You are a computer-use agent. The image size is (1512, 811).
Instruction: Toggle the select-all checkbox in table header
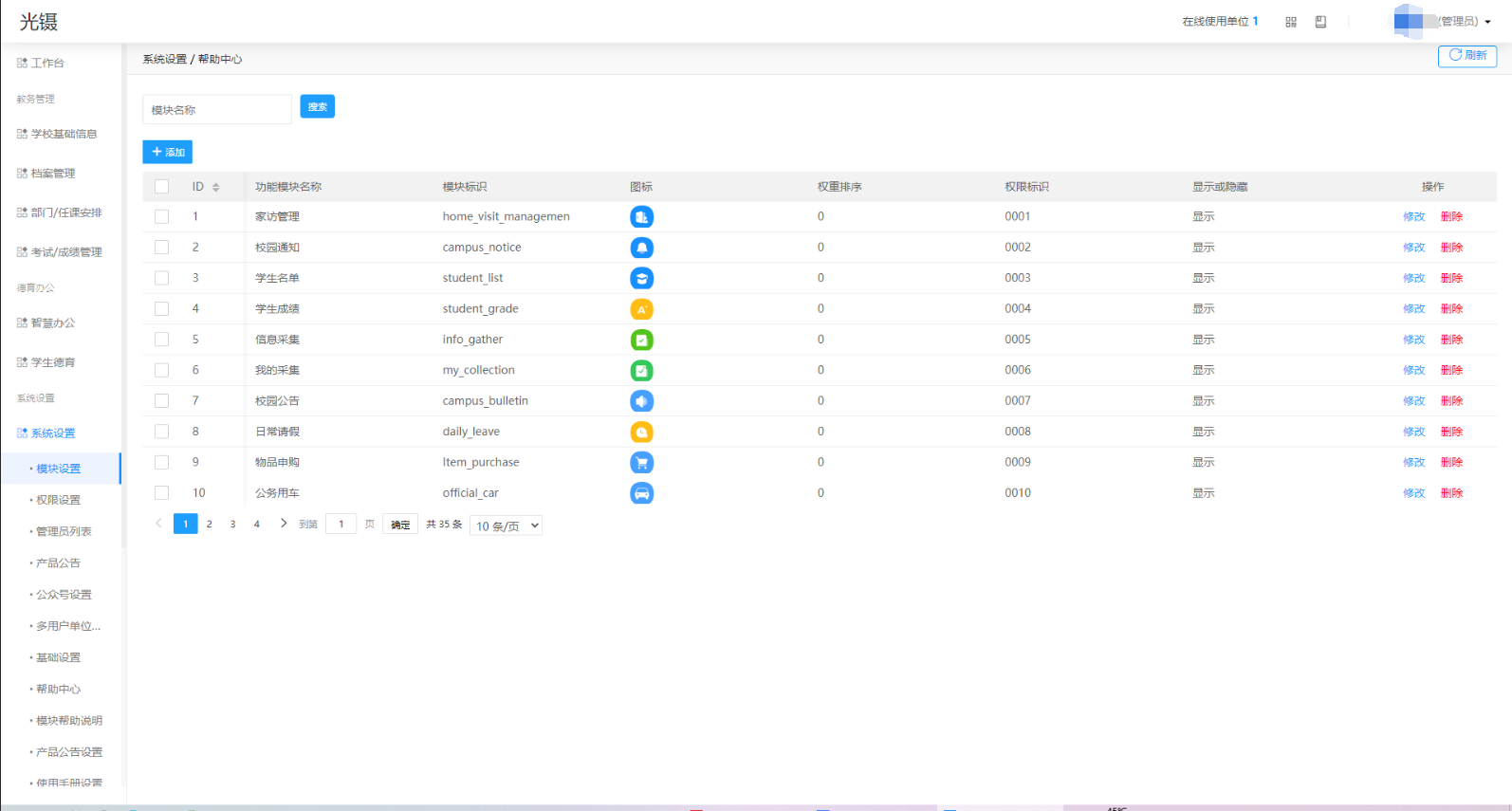162,187
